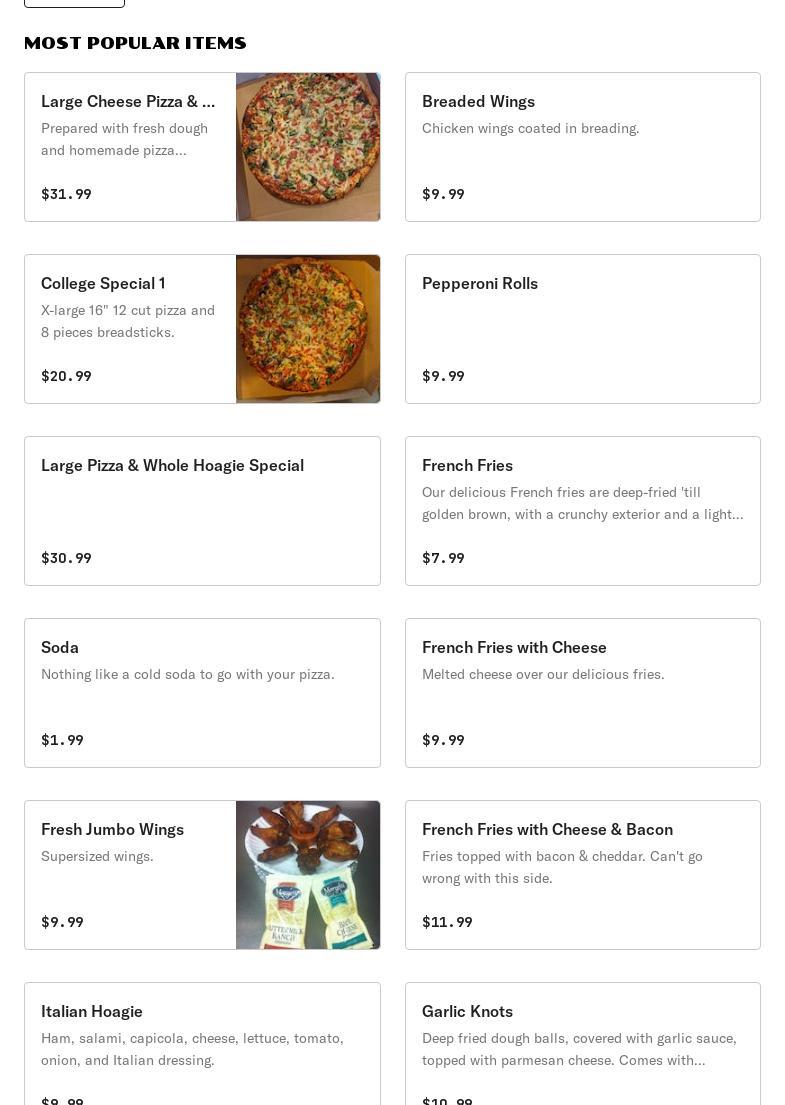The height and width of the screenshot is (1105, 785).
Task: Click the College Special 1 title
Action: pyautogui.click(x=103, y=283)
